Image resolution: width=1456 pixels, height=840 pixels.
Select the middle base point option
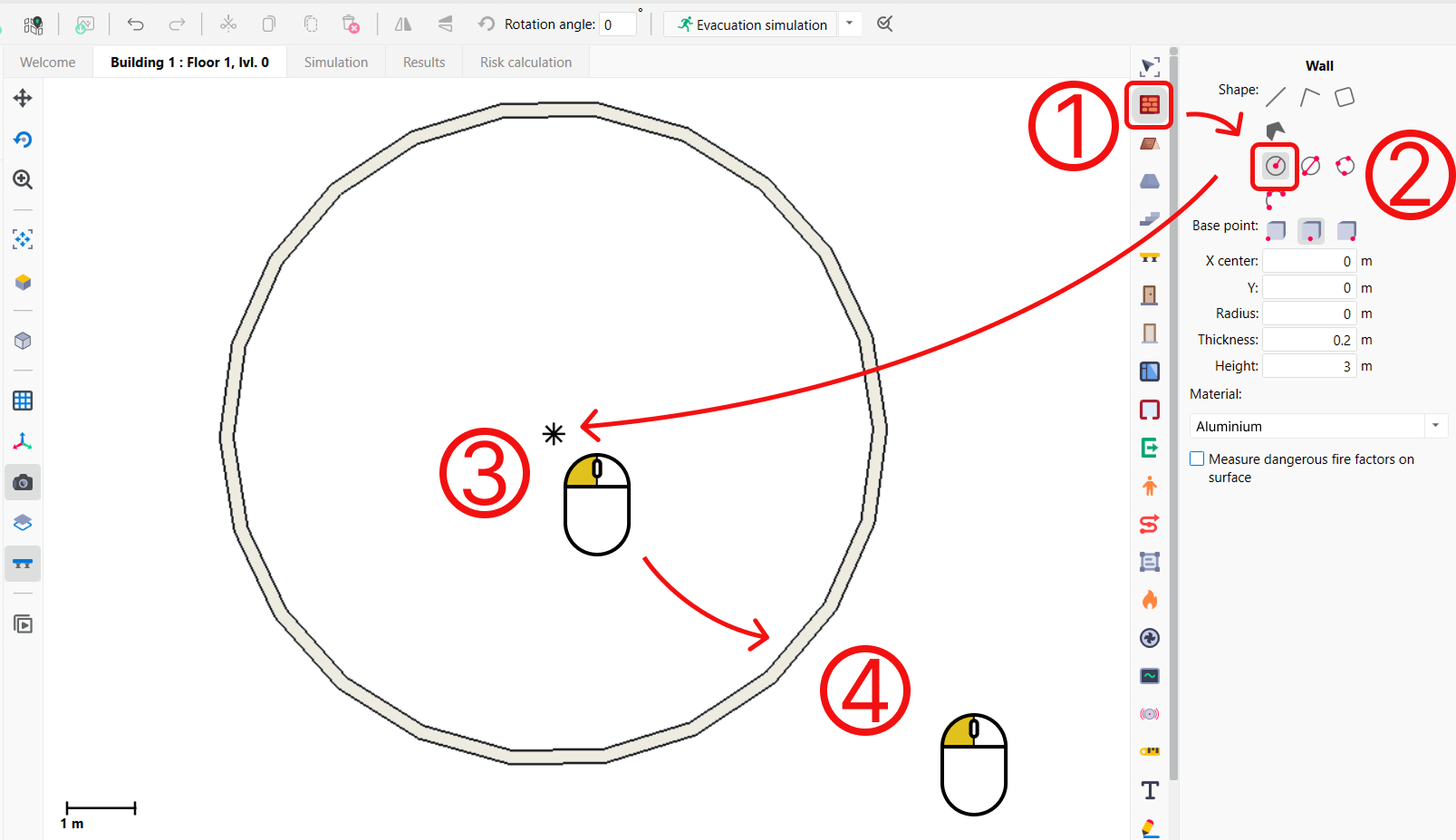[1310, 231]
